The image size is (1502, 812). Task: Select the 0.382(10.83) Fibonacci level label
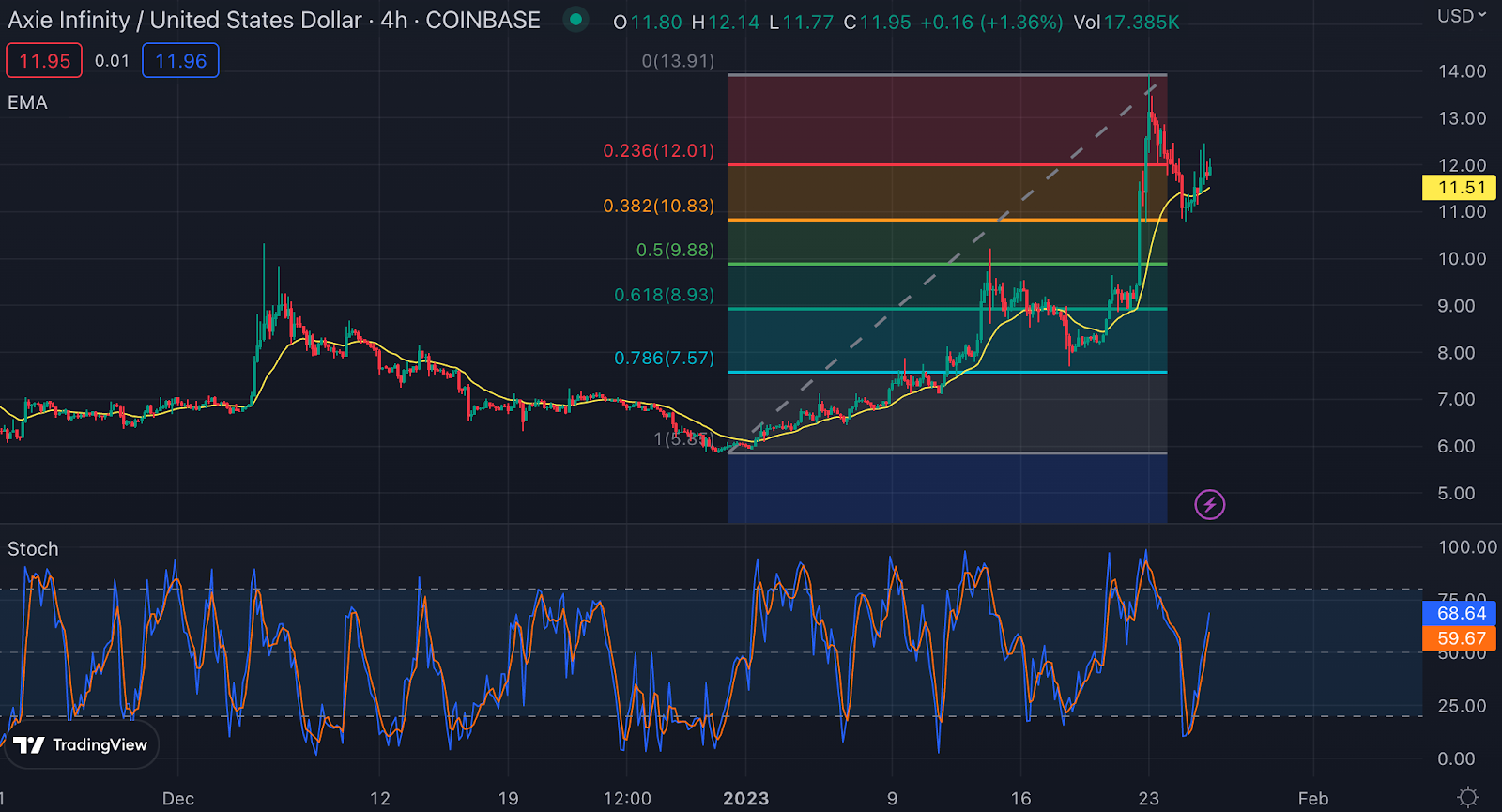pyautogui.click(x=658, y=206)
